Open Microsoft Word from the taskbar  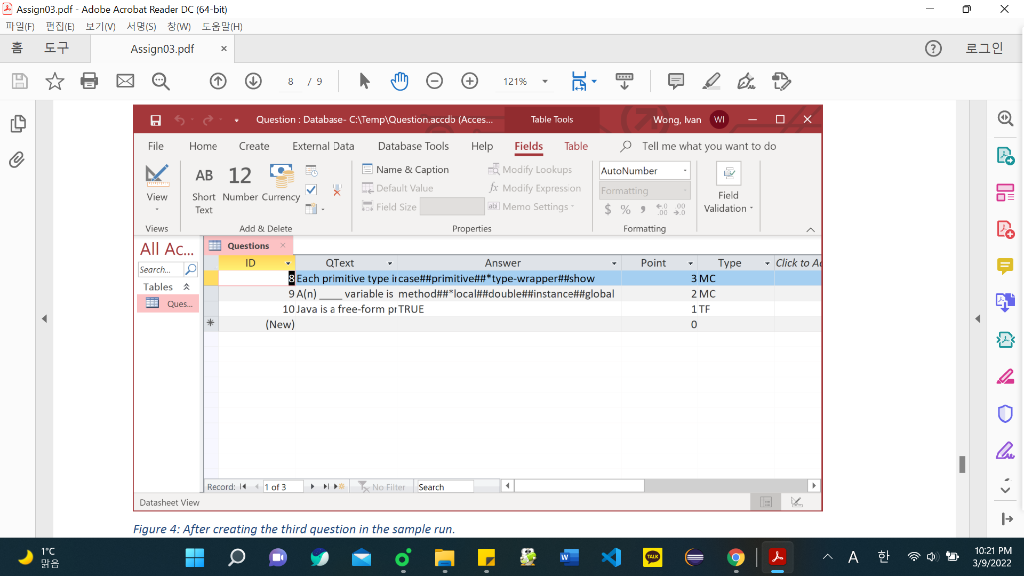coord(569,557)
